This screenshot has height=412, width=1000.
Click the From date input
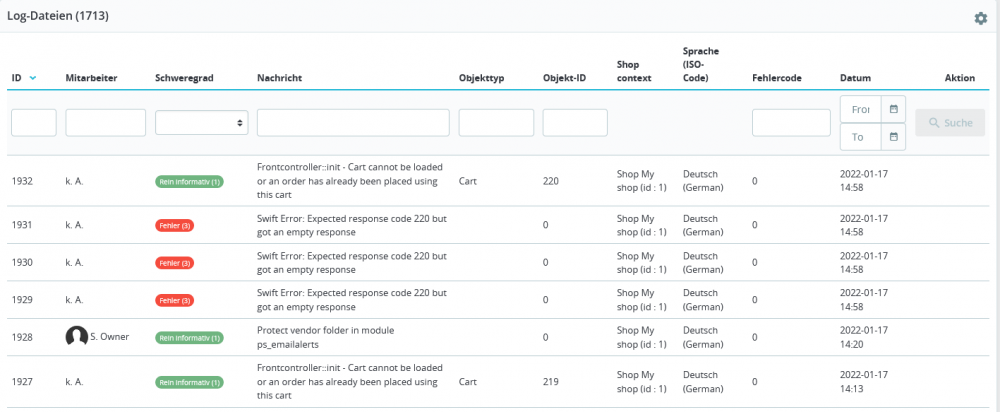pos(861,108)
